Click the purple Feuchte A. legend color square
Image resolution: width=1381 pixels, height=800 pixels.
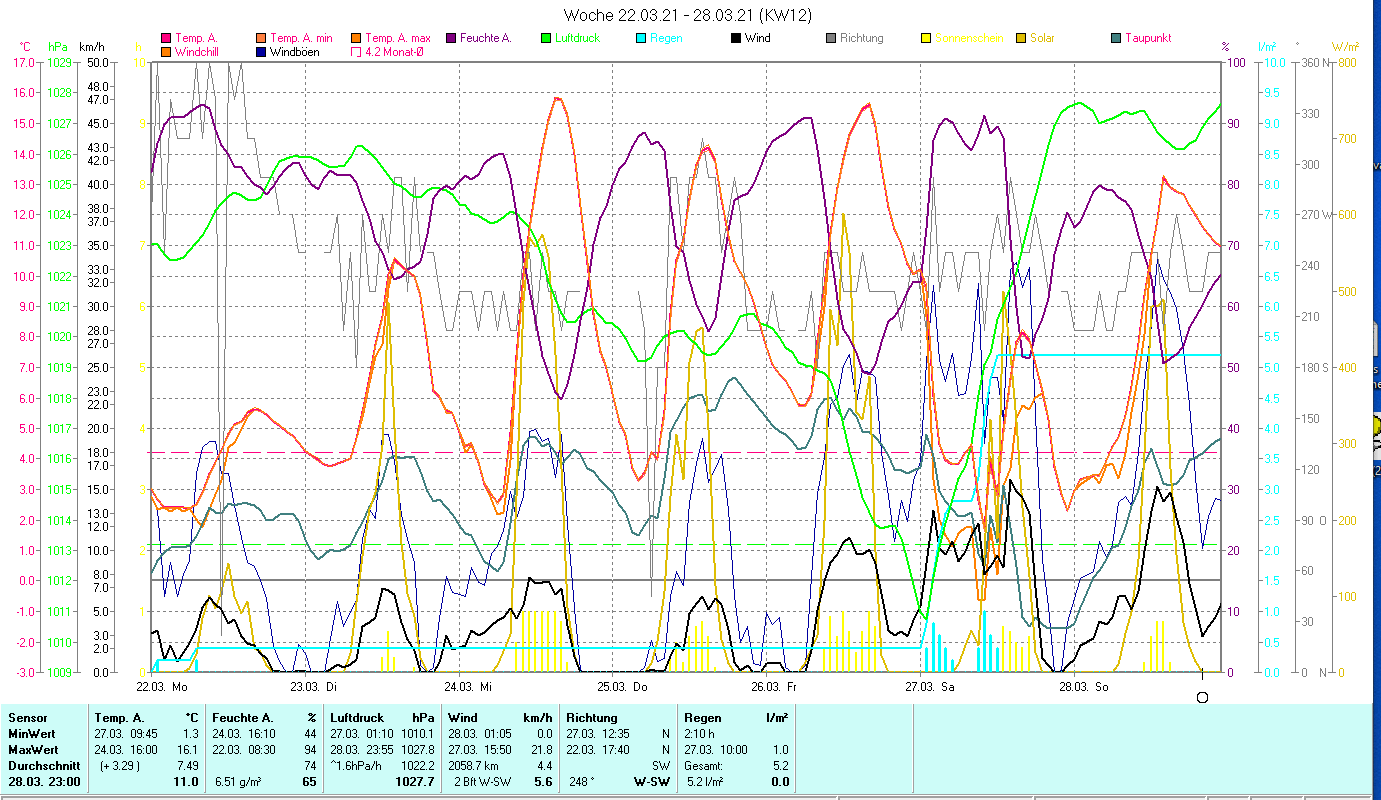452,38
